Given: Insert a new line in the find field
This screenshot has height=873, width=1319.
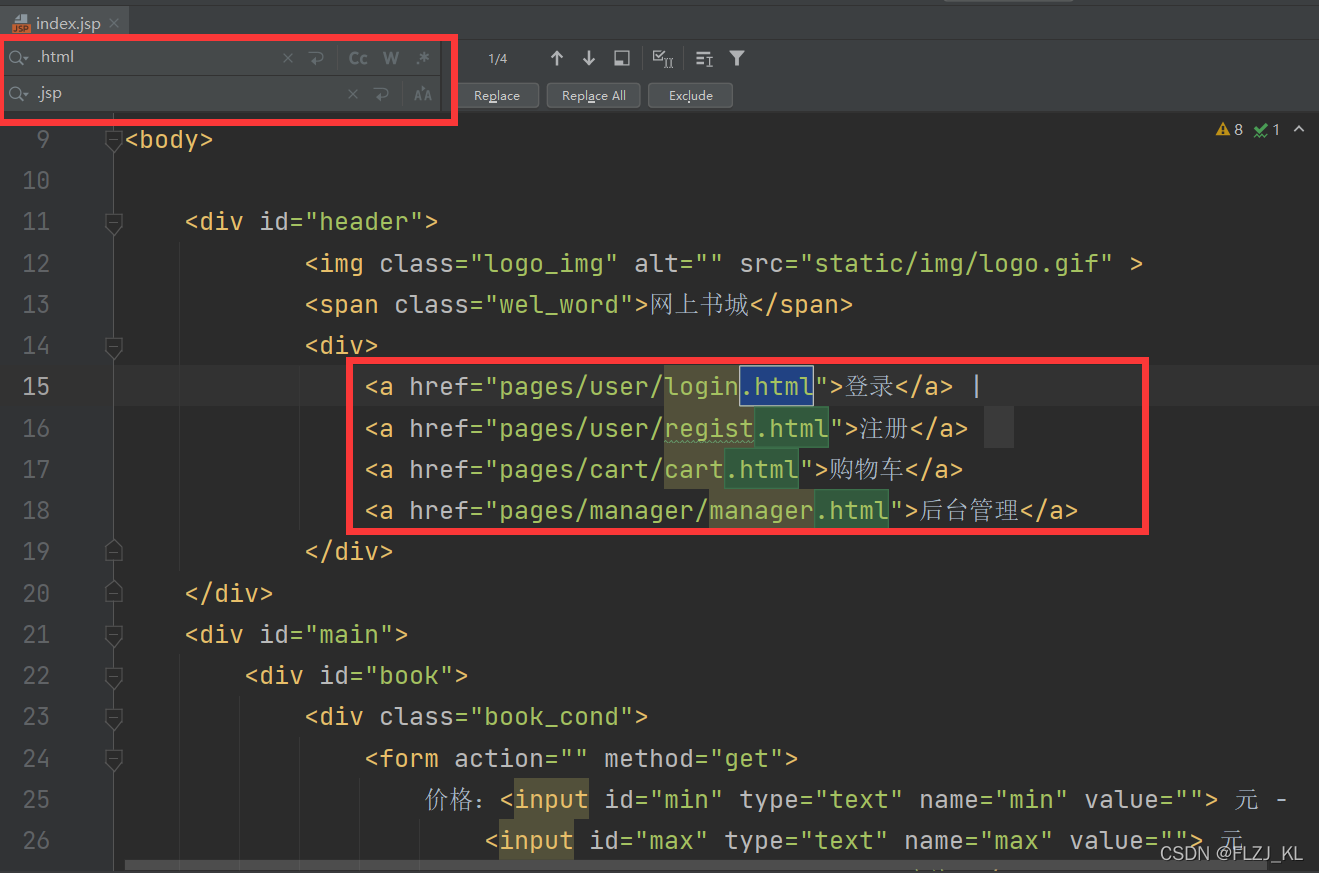Looking at the screenshot, I should 317,59.
